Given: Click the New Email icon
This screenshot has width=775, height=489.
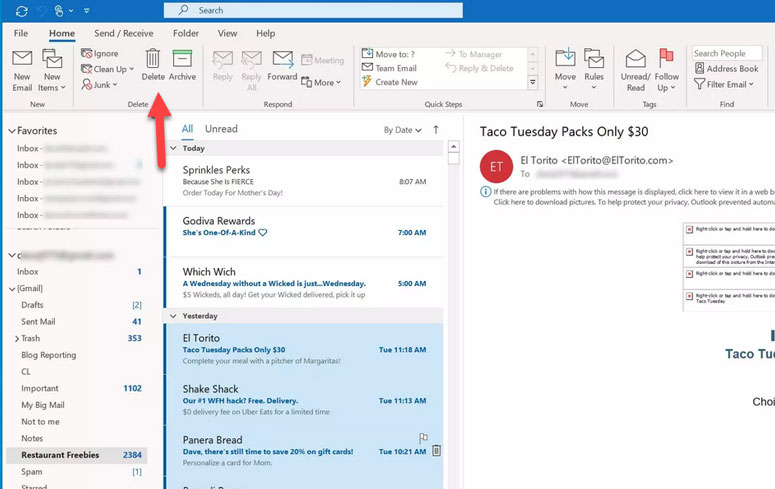Looking at the screenshot, I should pyautogui.click(x=22, y=58).
